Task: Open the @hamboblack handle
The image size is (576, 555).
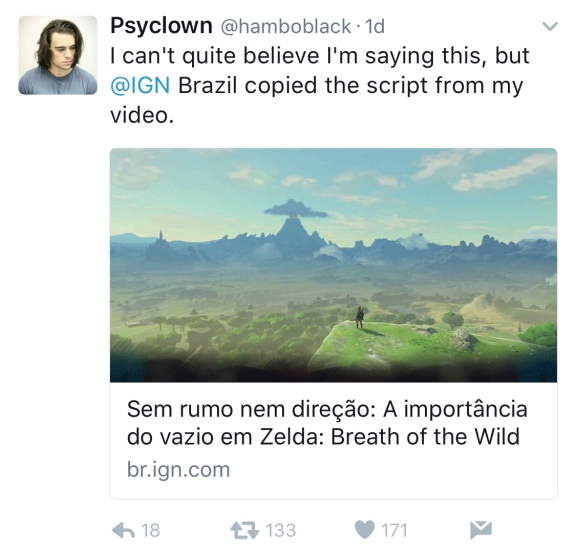Action: point(285,26)
